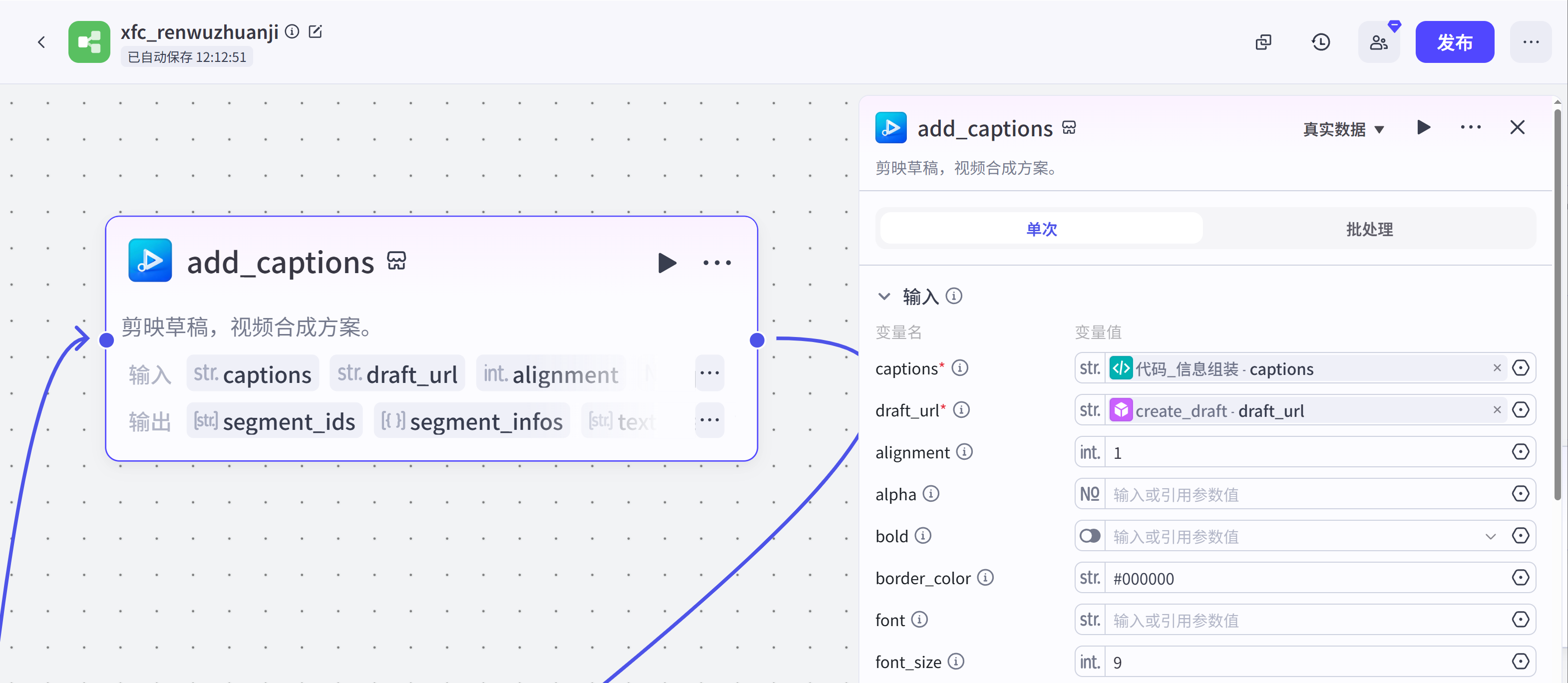Click edit icon next to workflow name

point(315,31)
